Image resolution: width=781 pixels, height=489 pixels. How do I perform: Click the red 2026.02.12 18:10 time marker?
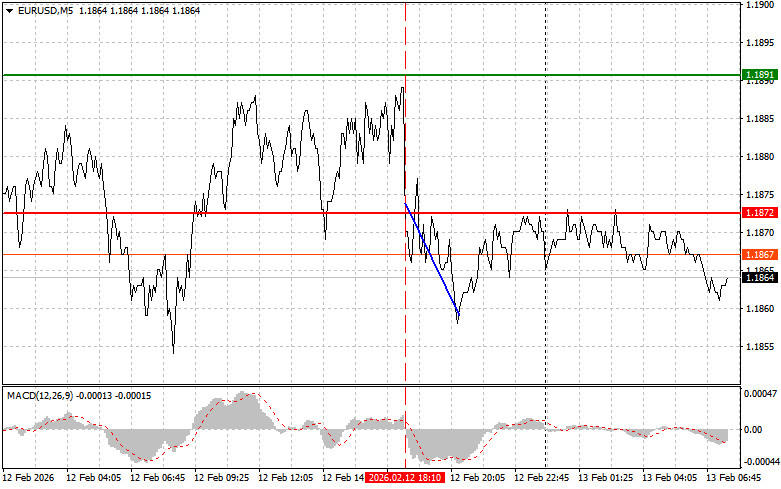click(x=404, y=478)
